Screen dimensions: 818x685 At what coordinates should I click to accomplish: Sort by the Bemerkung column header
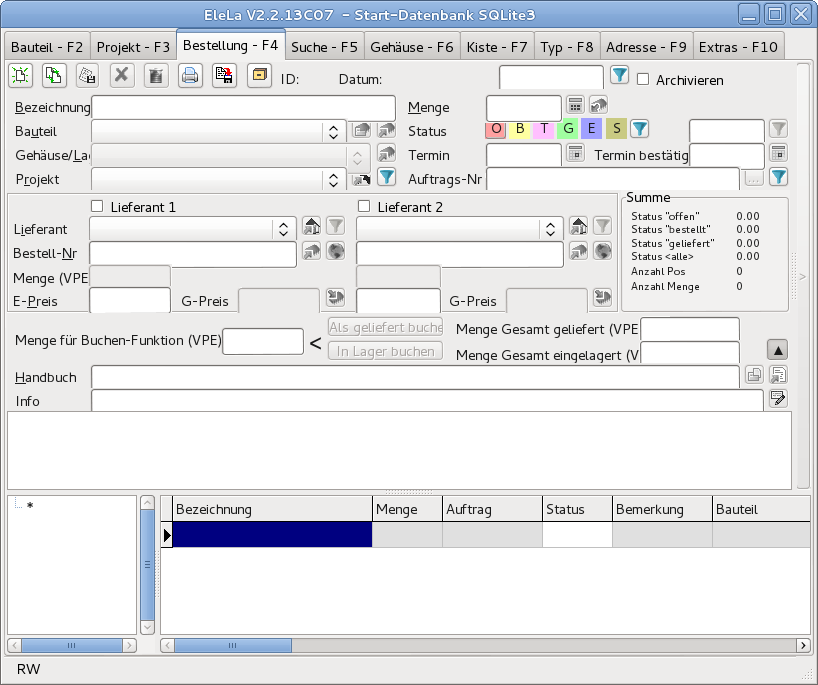pyautogui.click(x=662, y=509)
